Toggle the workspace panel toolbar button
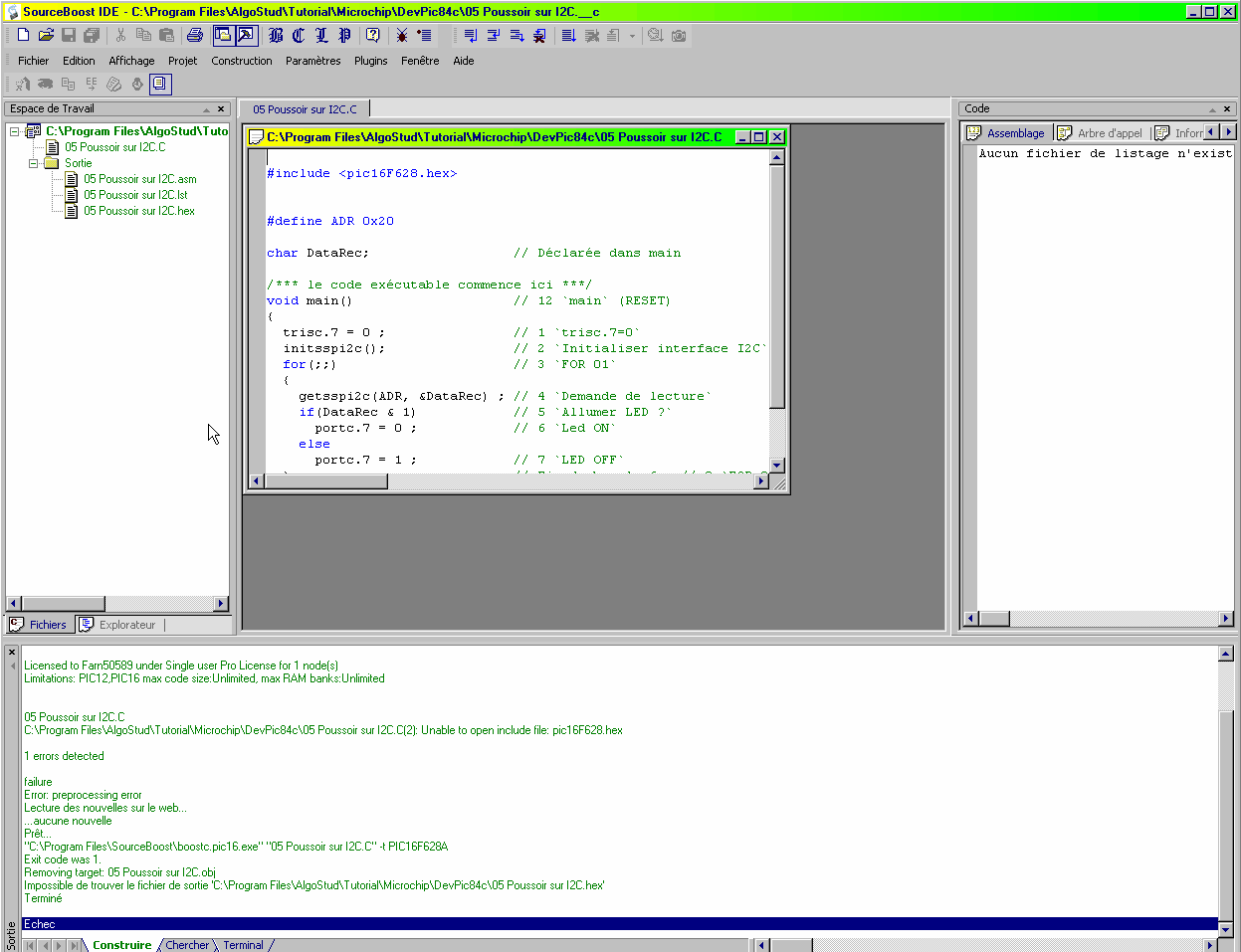This screenshot has height=952, width=1241. click(x=223, y=35)
